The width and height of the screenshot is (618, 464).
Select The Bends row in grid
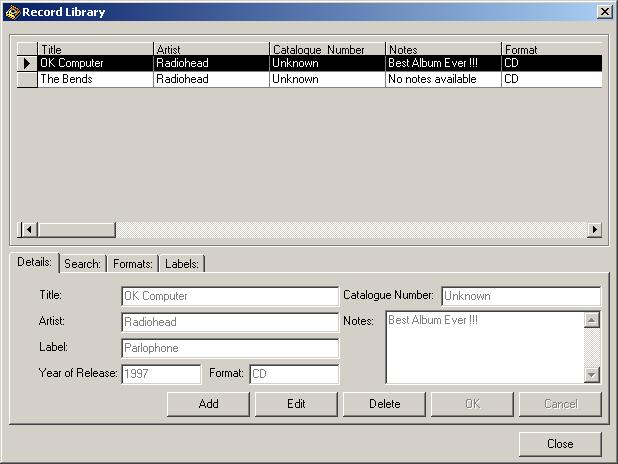pyautogui.click(x=95, y=79)
